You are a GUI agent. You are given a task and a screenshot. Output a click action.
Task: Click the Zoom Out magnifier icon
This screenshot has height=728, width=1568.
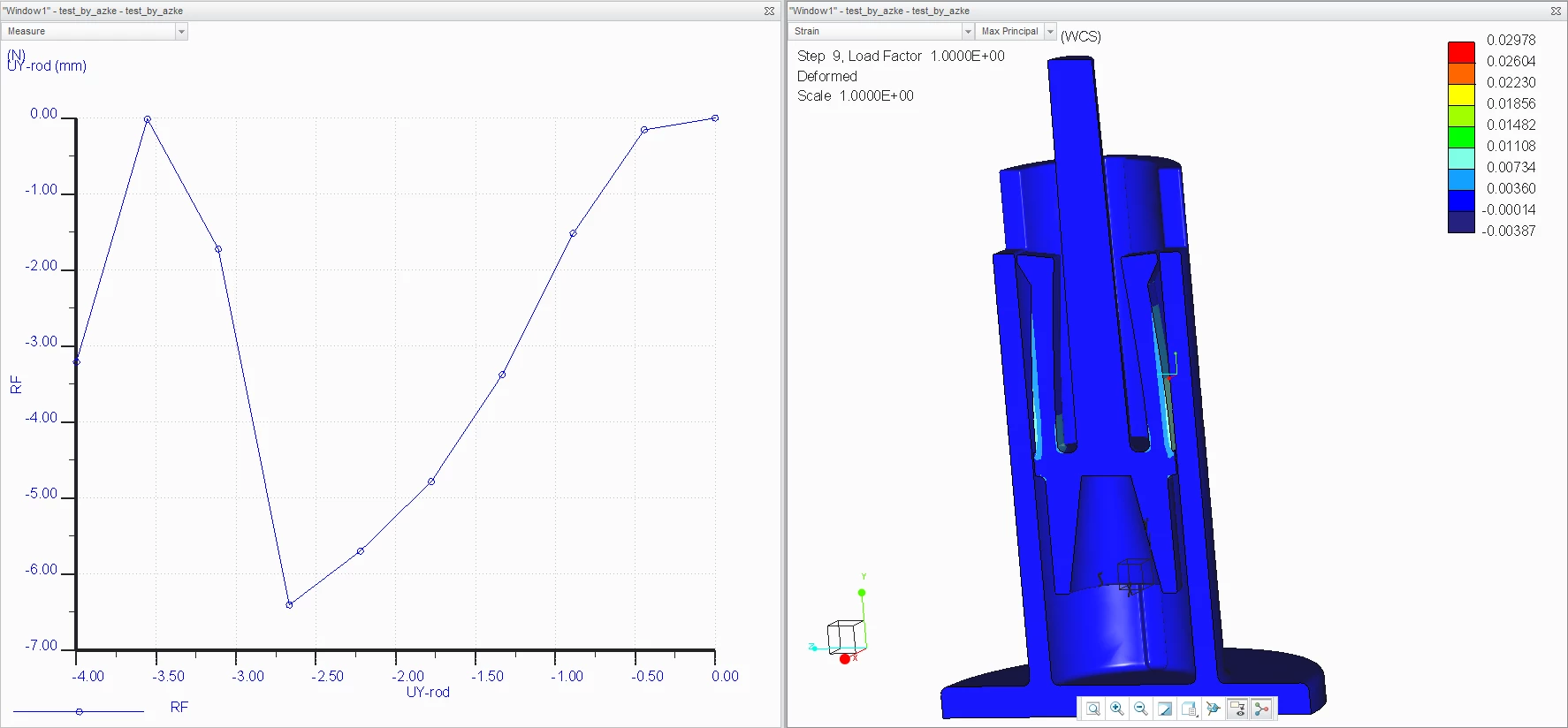tap(1141, 709)
